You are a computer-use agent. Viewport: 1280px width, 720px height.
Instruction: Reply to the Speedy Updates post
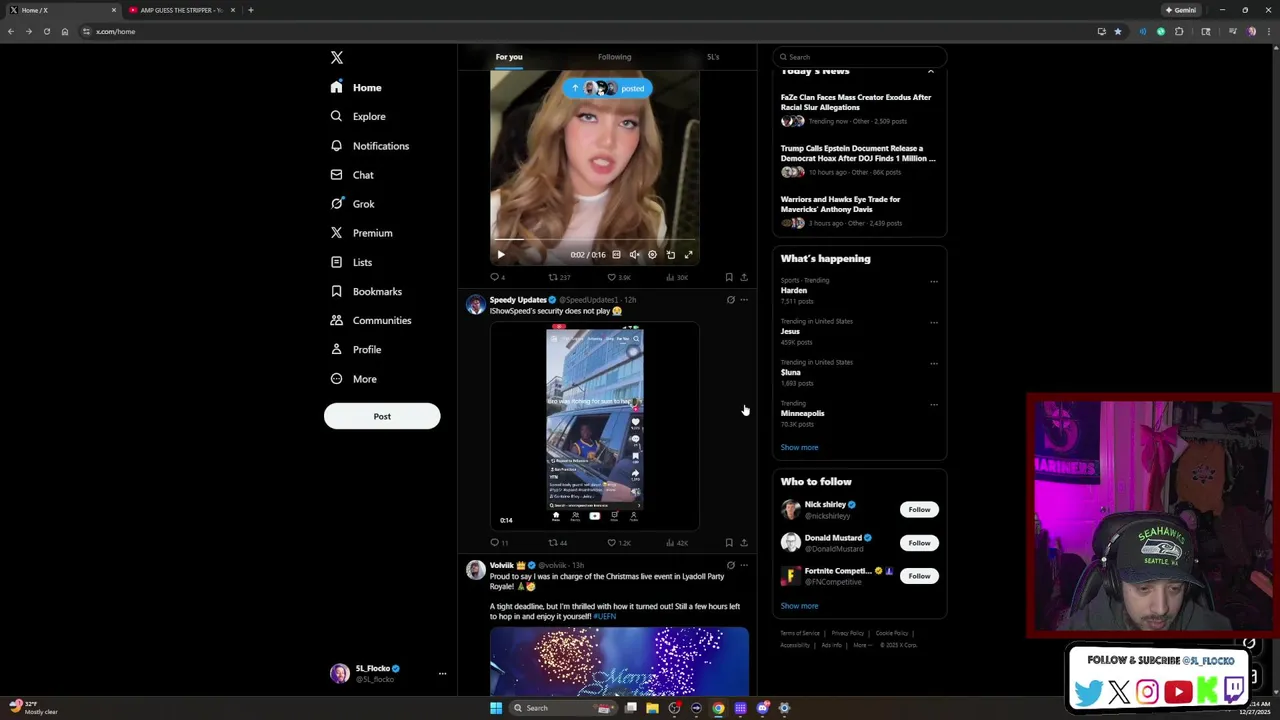[x=498, y=543]
